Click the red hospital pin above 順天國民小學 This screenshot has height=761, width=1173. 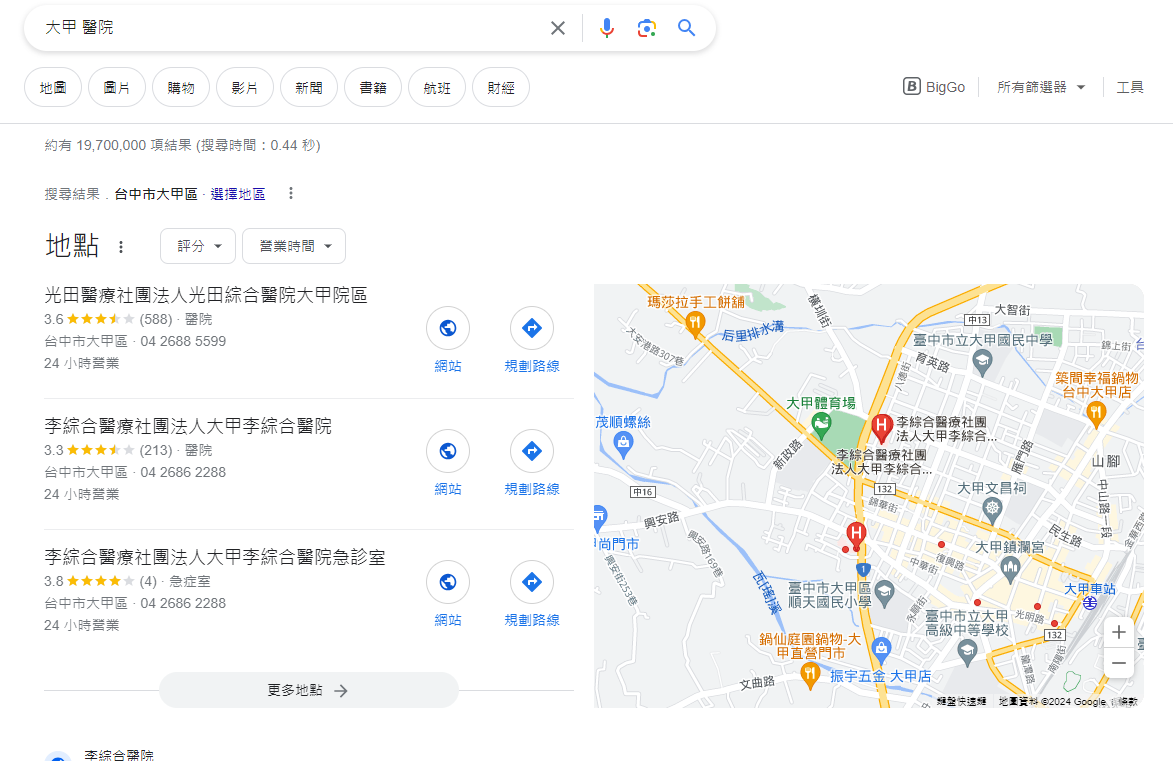point(857,534)
